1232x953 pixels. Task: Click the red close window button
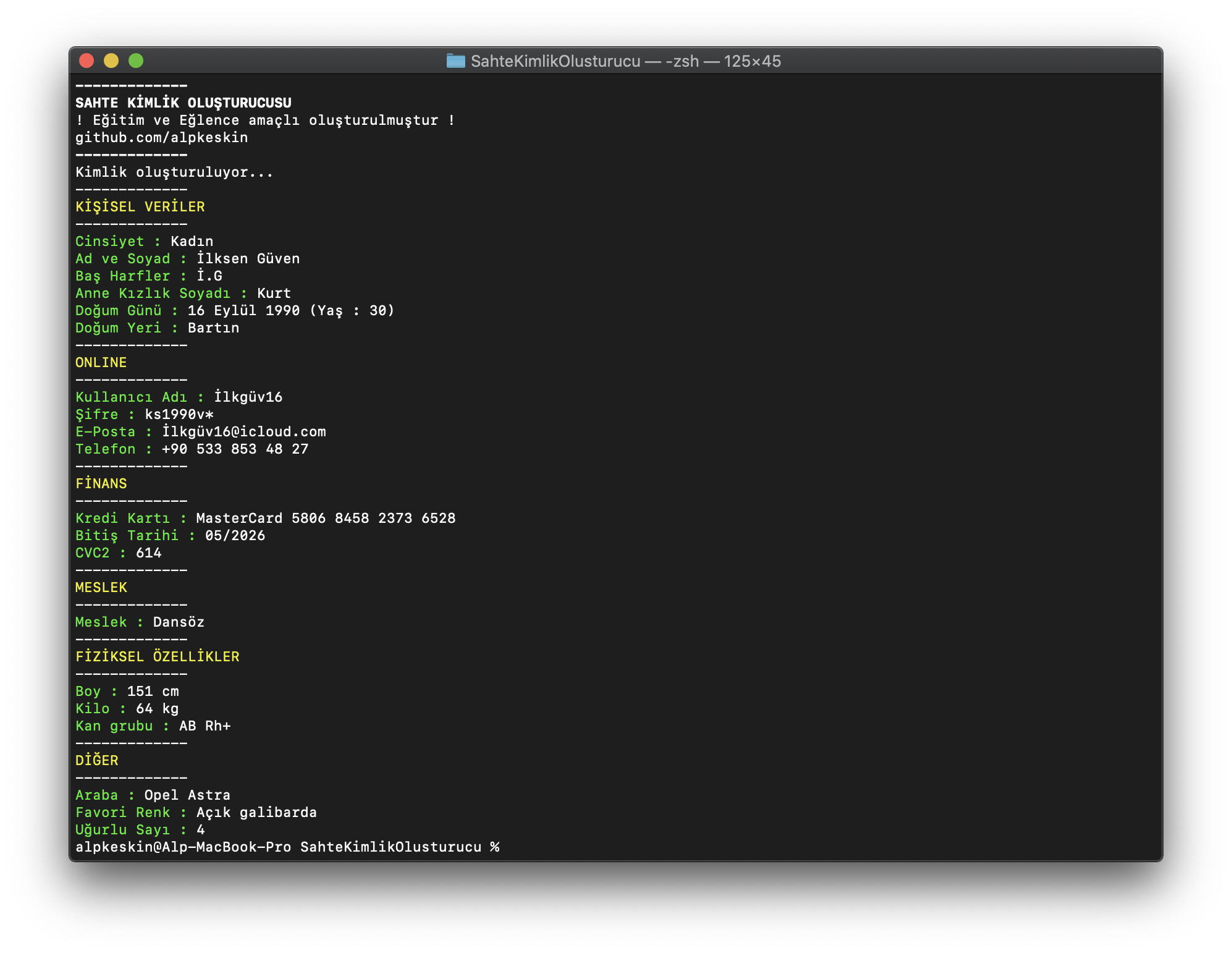[x=86, y=61]
